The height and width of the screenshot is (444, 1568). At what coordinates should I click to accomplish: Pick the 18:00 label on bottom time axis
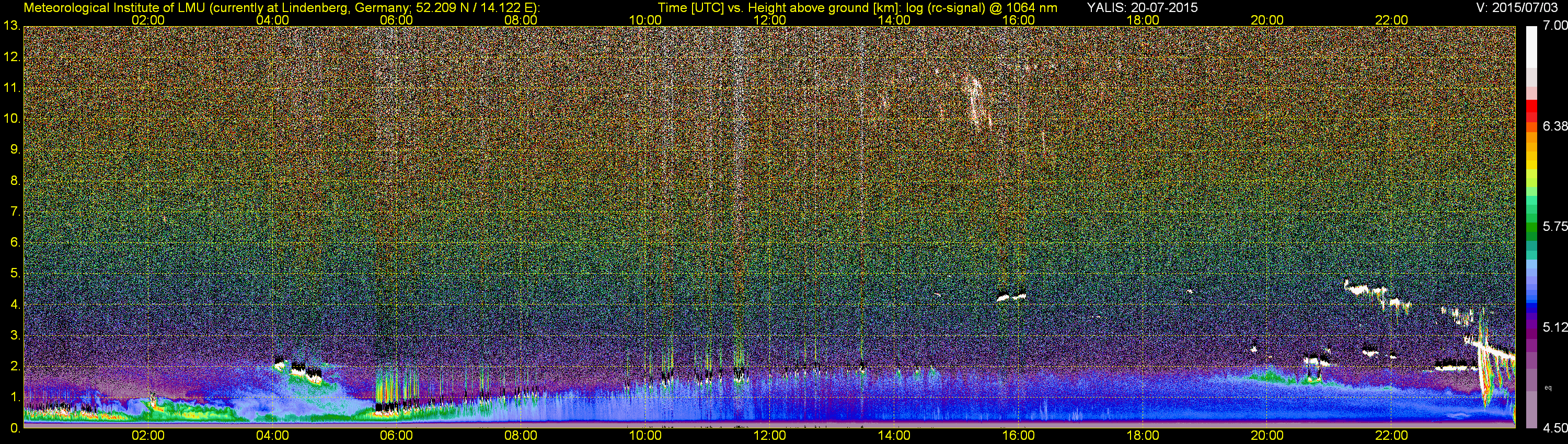[1143, 436]
